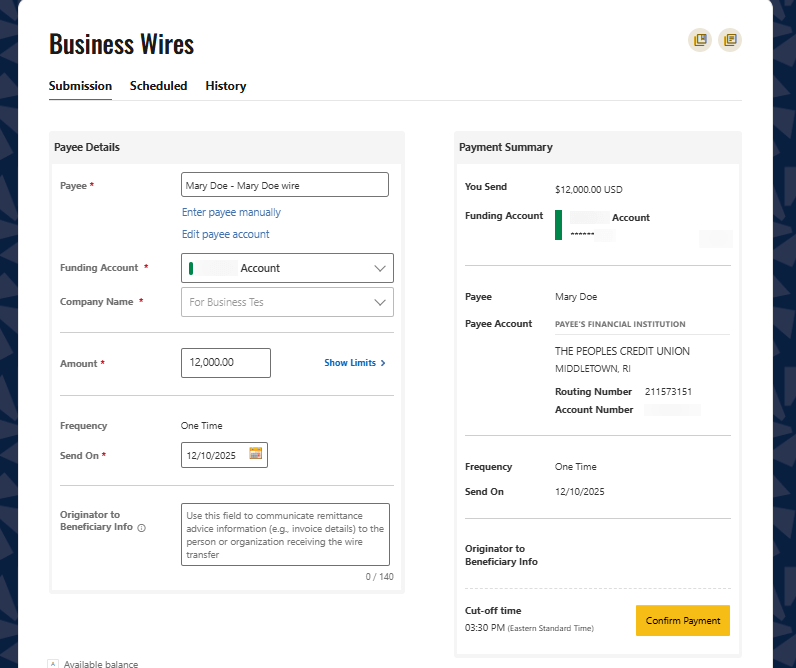
Task: Click the Confirm Payment button
Action: [683, 620]
